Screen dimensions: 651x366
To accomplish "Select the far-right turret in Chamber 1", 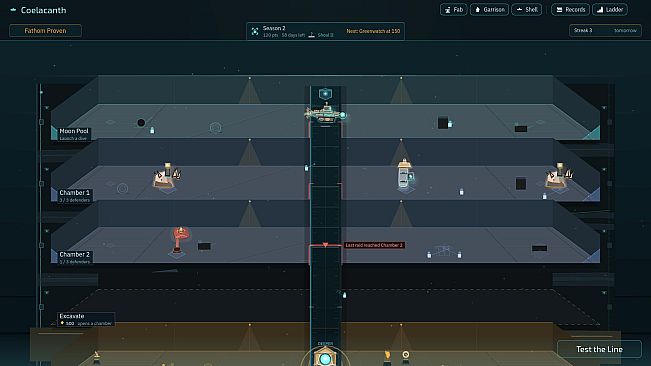I will (559, 176).
